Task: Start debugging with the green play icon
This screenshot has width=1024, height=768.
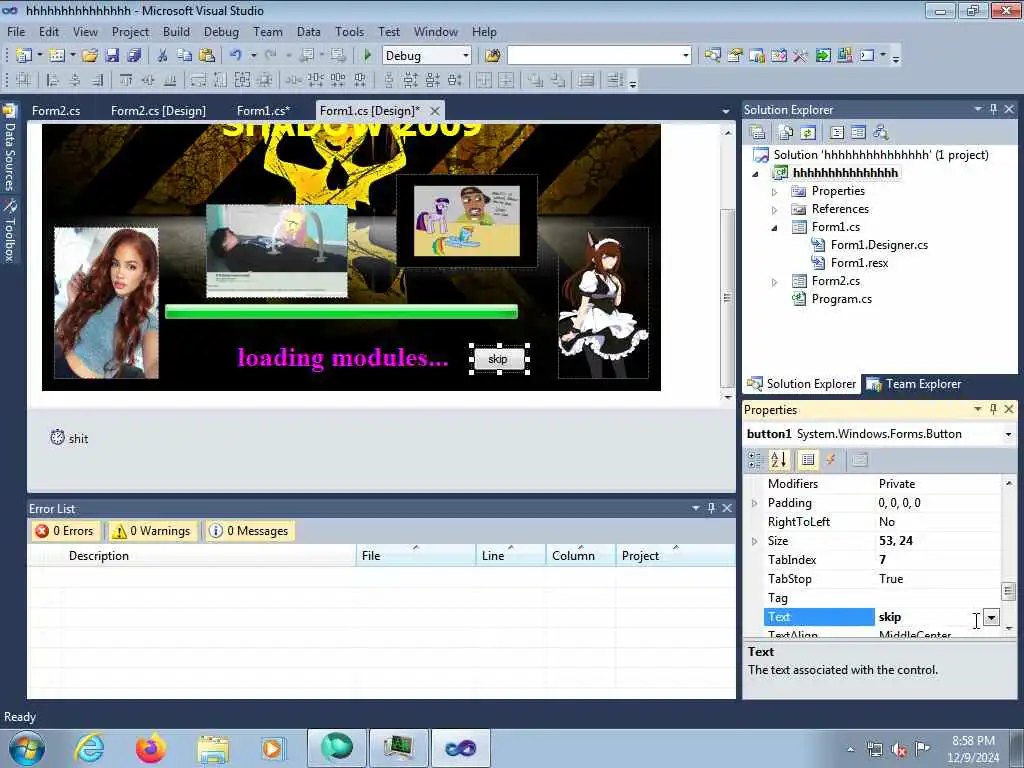Action: pyautogui.click(x=367, y=56)
